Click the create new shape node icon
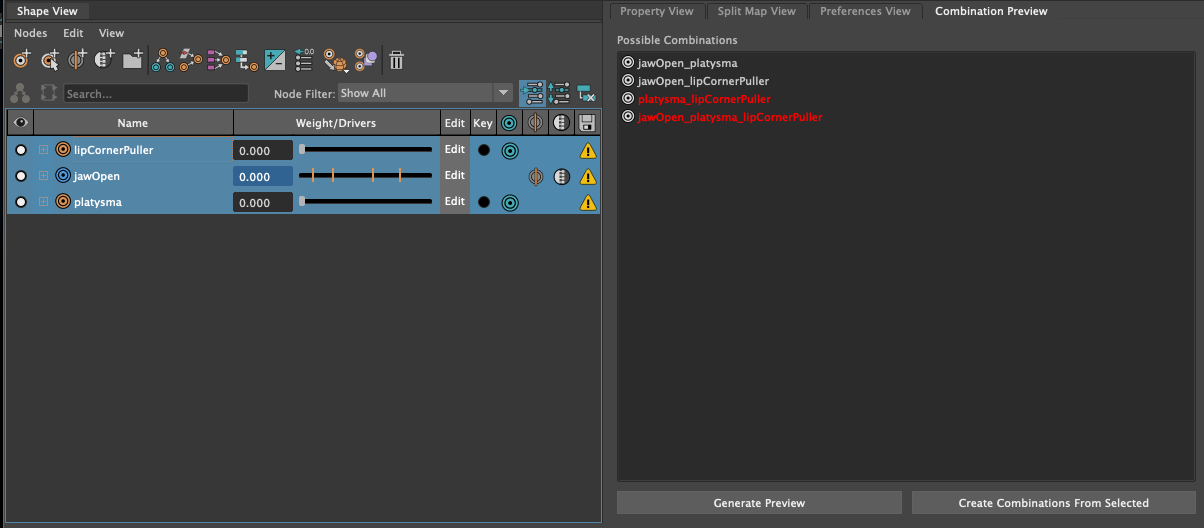 (22, 60)
